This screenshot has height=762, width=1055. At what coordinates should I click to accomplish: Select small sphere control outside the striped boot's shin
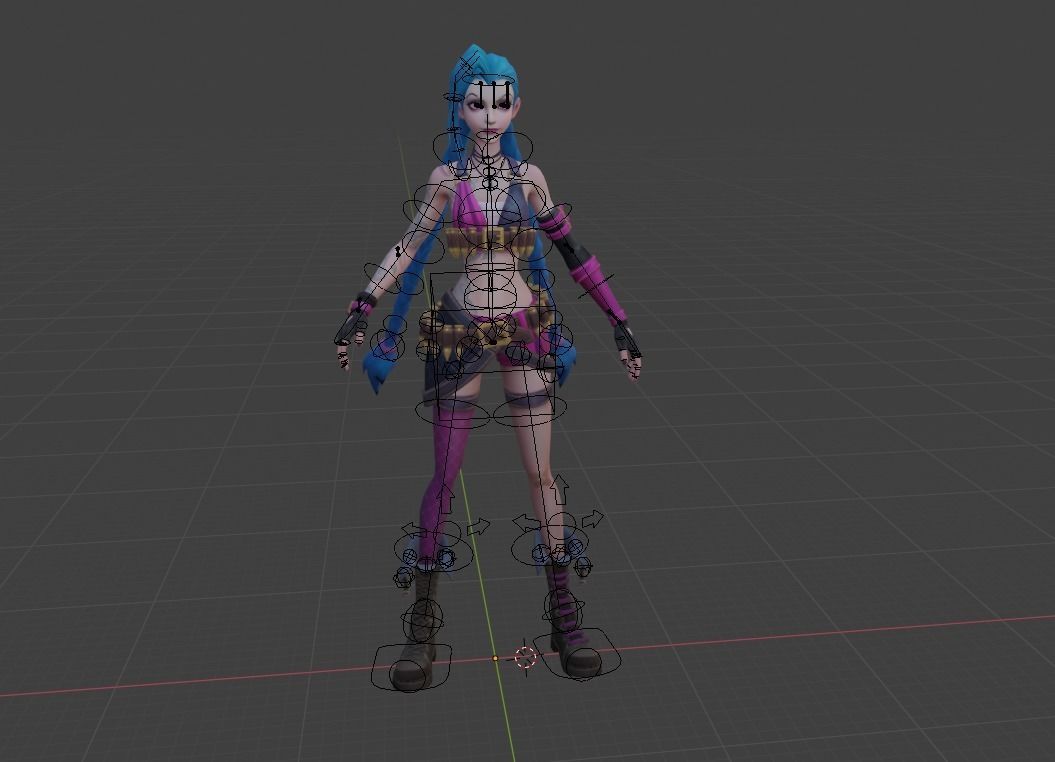tap(583, 565)
